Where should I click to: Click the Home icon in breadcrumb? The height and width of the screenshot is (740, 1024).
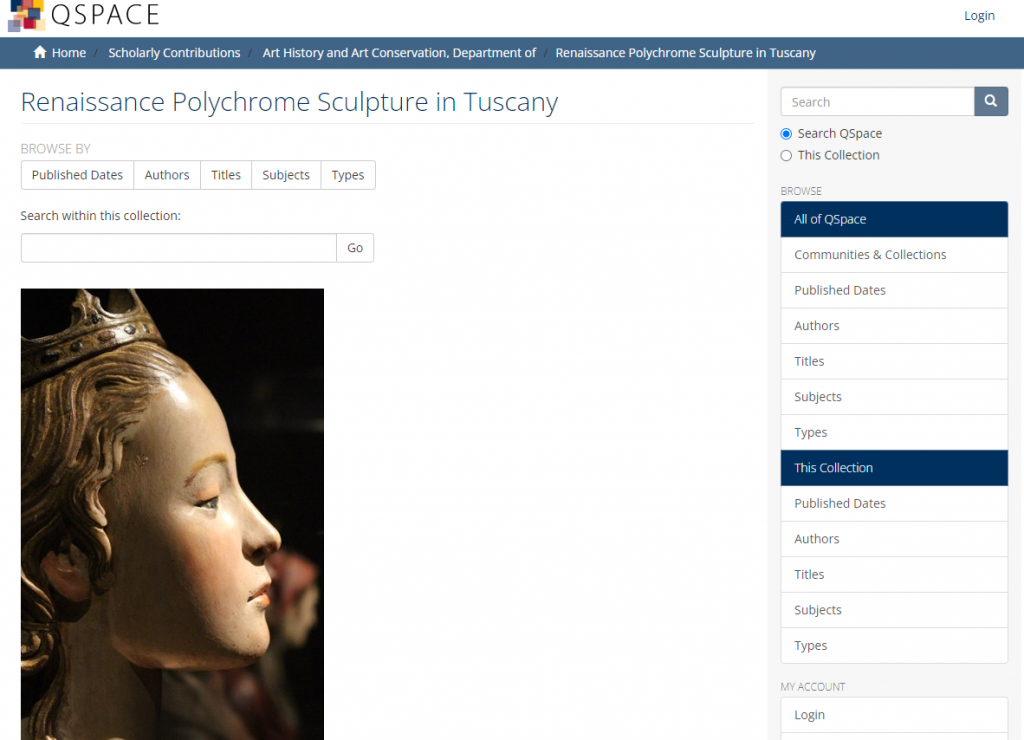(40, 53)
